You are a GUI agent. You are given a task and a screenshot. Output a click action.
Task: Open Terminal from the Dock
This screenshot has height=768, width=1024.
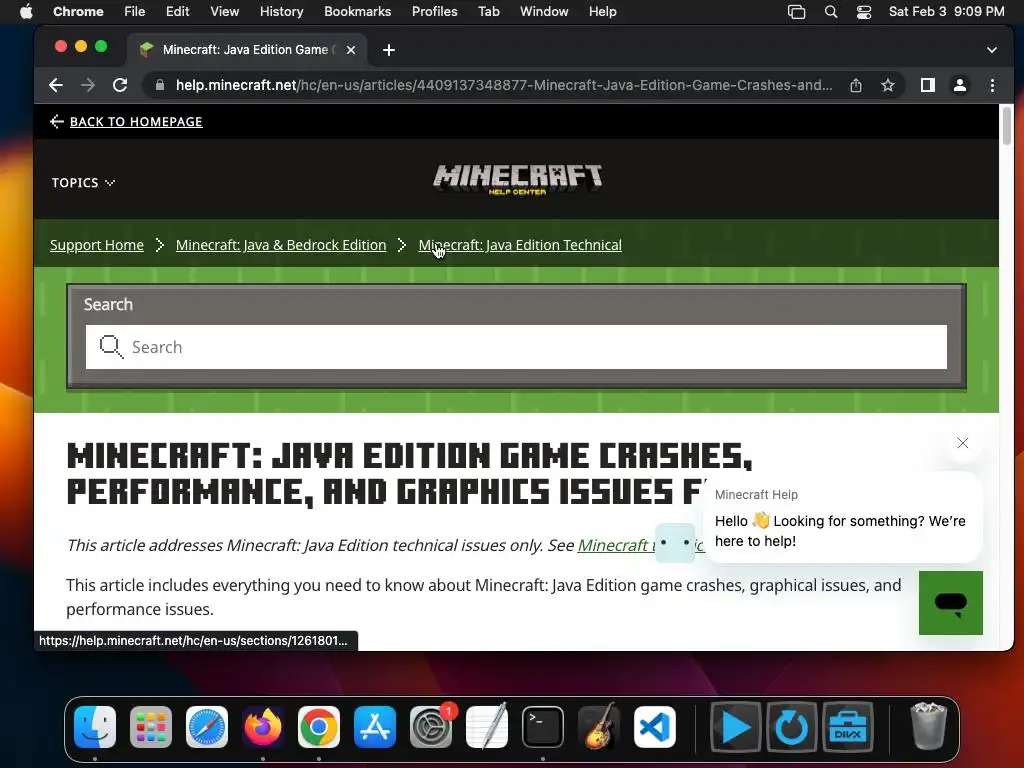coord(543,727)
